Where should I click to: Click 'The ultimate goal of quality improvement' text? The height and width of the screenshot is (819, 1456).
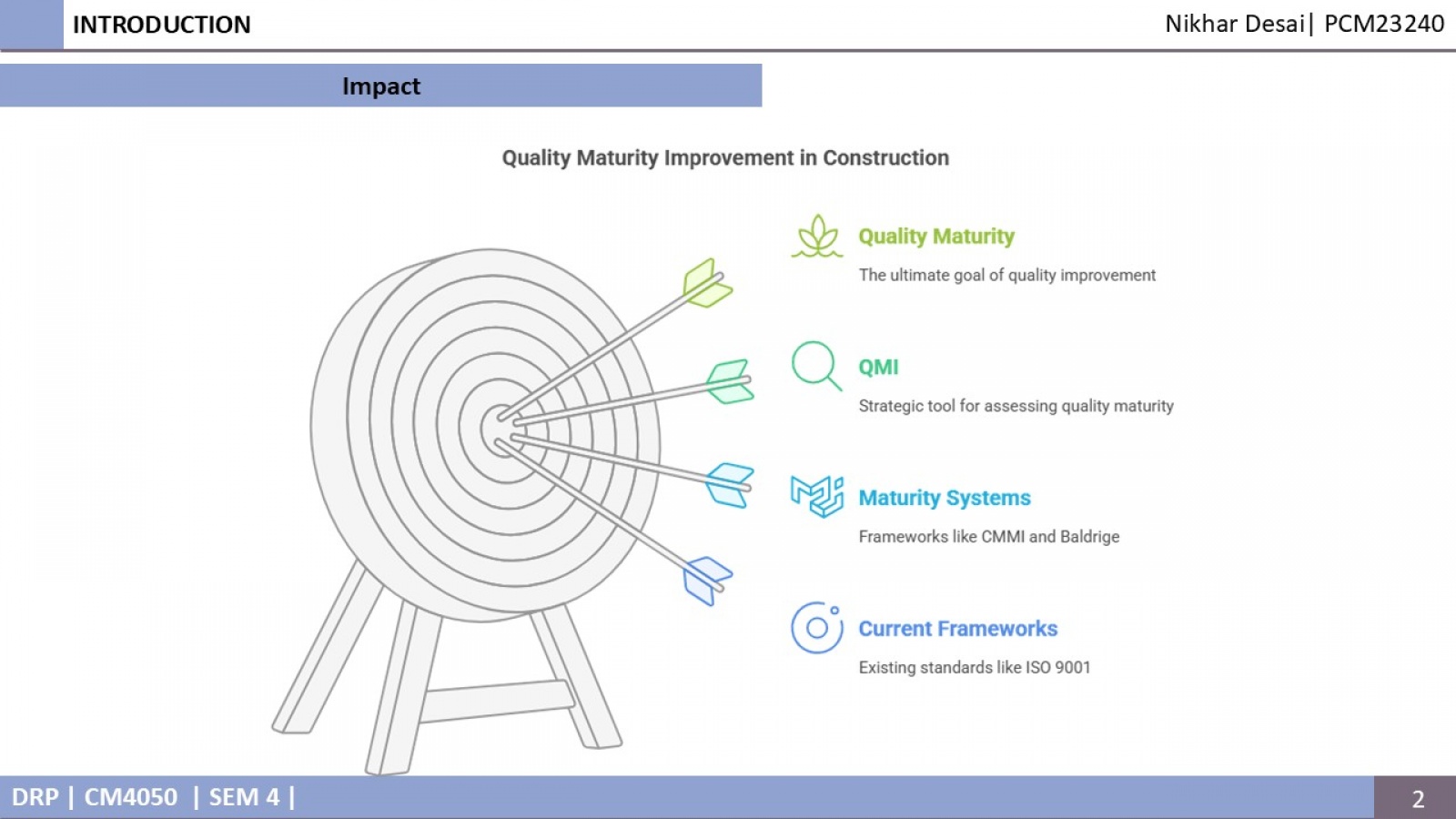[1007, 275]
